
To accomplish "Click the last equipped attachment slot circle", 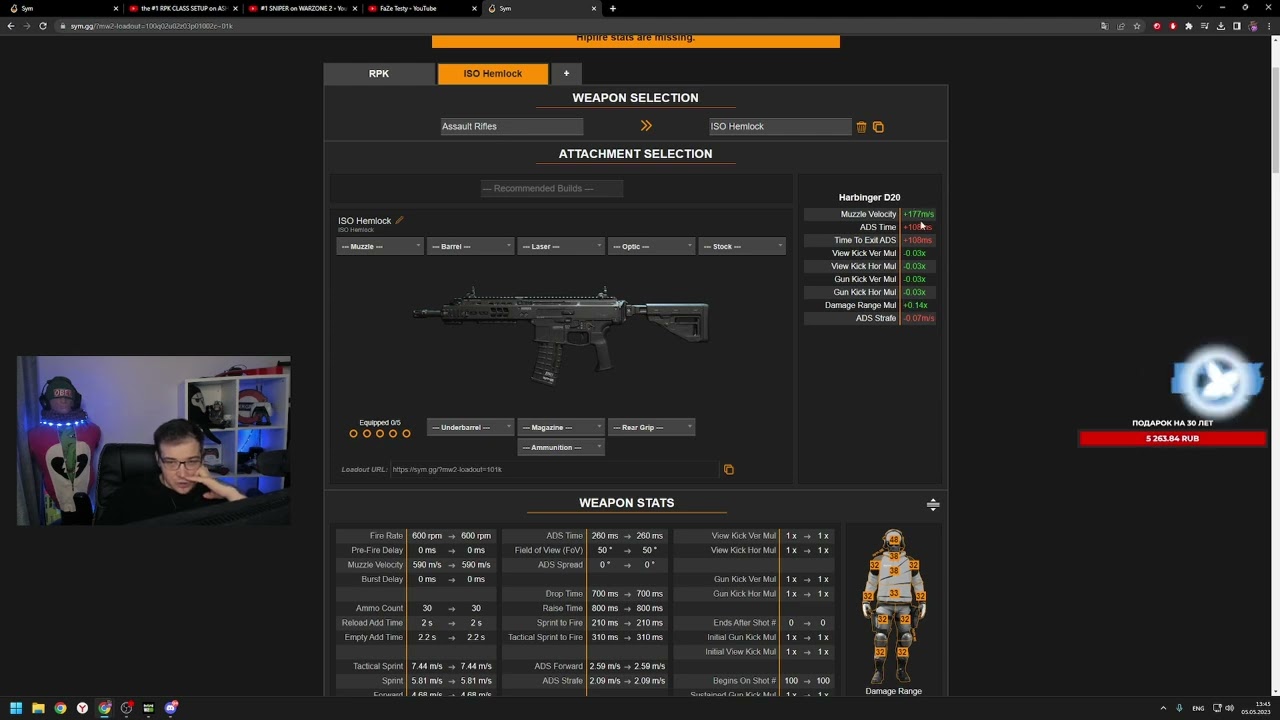I will coord(406,433).
